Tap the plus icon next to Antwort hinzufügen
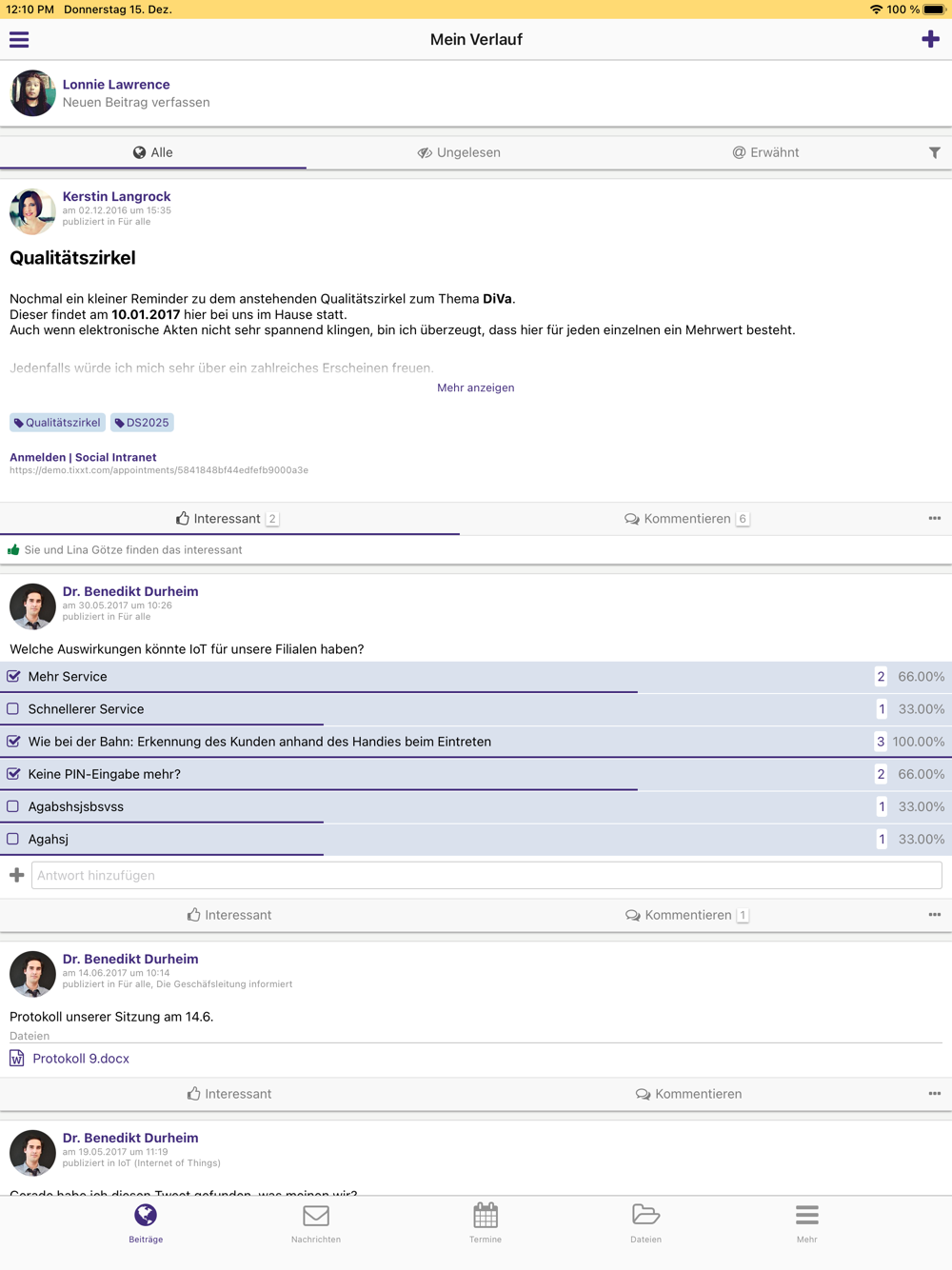 [16, 875]
